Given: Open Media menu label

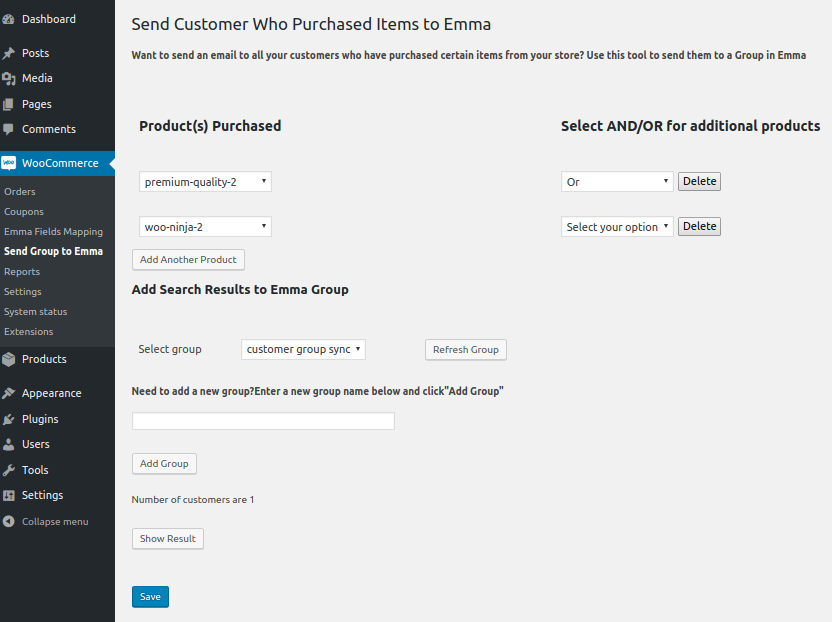Looking at the screenshot, I should click(37, 79).
